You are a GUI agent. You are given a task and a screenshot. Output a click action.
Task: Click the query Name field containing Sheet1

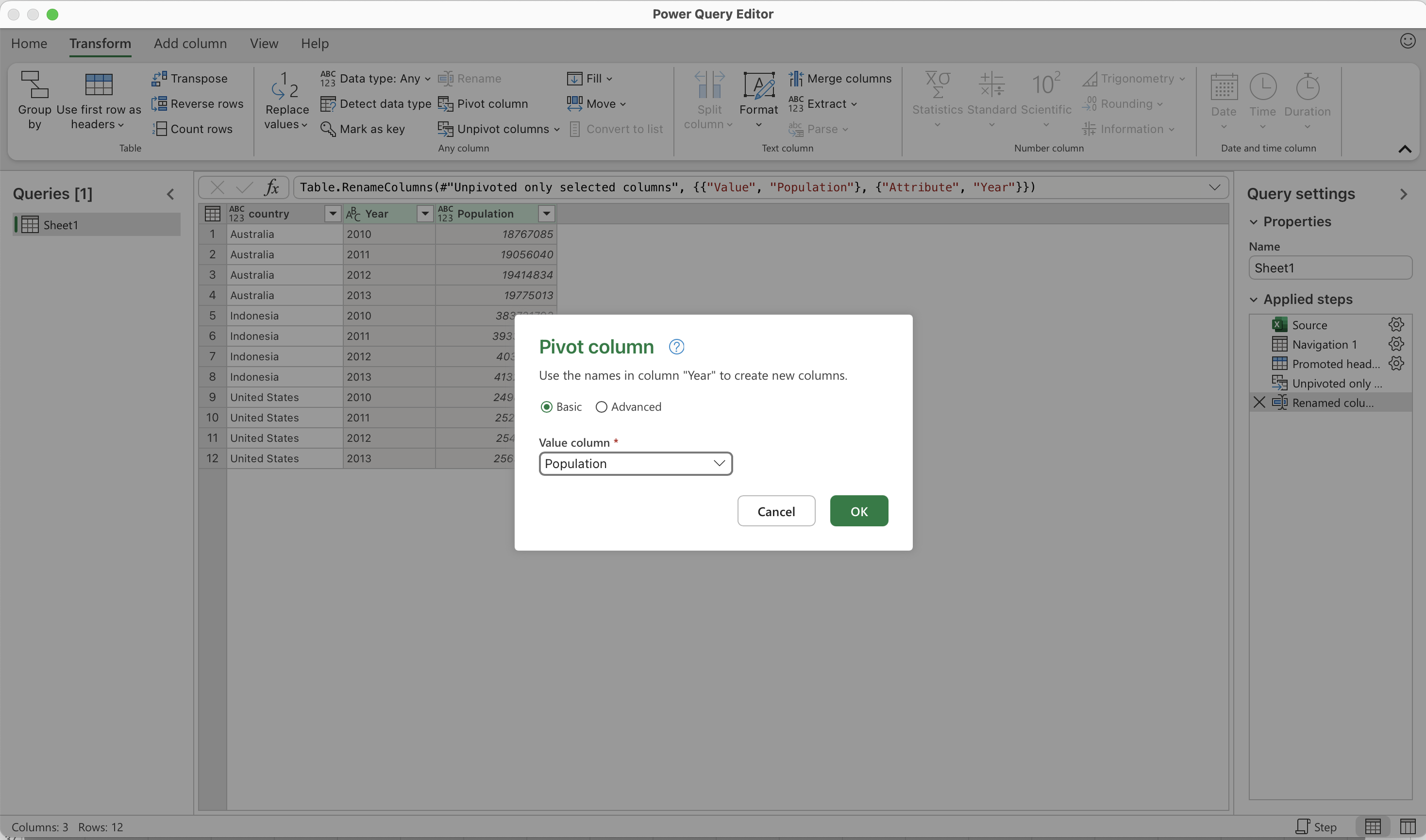click(1330, 268)
